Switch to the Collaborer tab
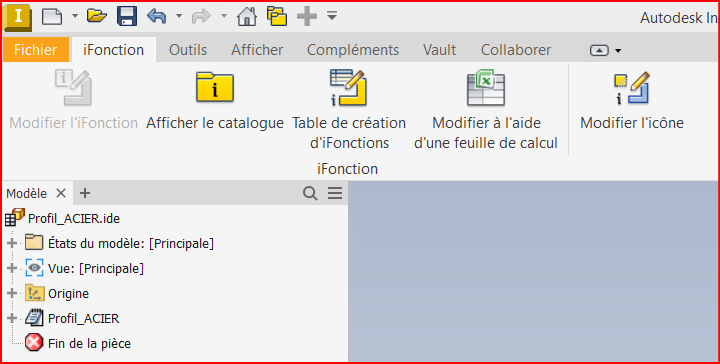Viewport: 720px width, 364px height. [x=516, y=50]
